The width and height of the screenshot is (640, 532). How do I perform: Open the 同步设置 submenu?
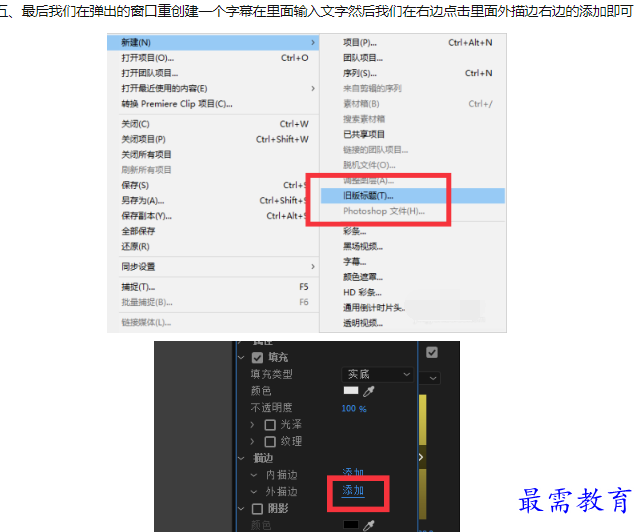tap(213, 267)
